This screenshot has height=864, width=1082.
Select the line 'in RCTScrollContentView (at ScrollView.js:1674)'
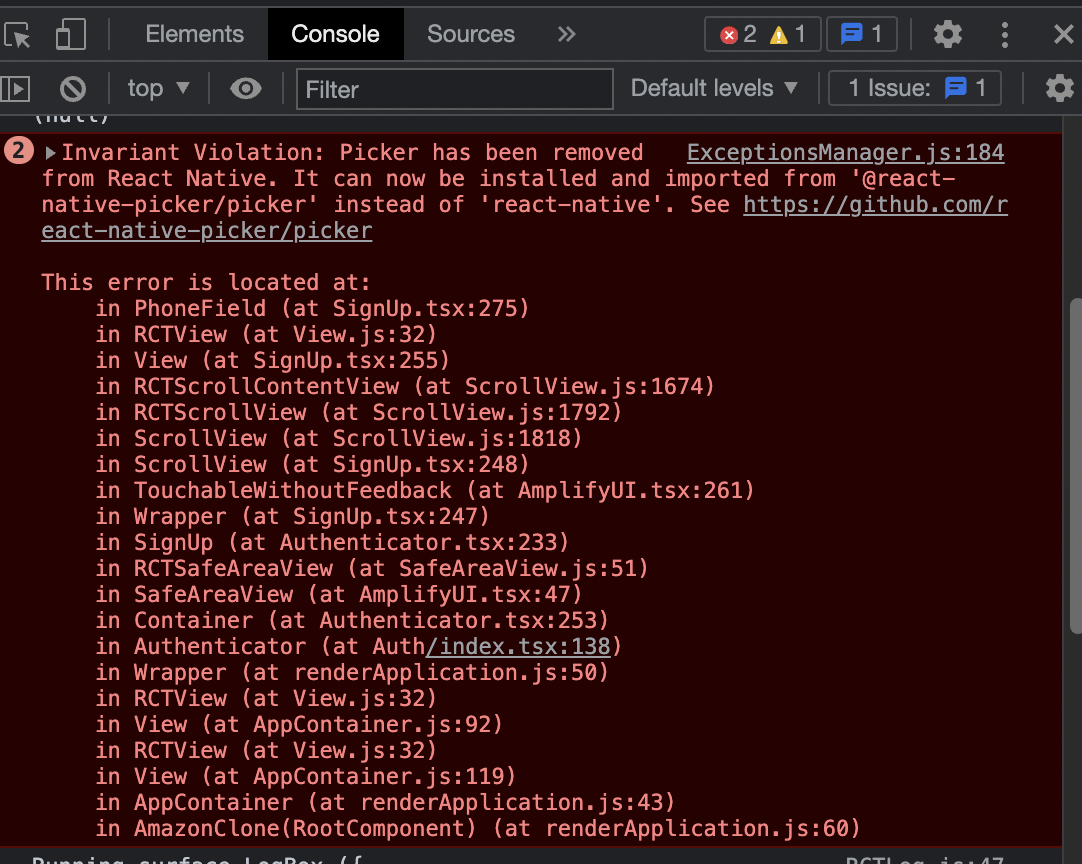pyautogui.click(x=404, y=386)
